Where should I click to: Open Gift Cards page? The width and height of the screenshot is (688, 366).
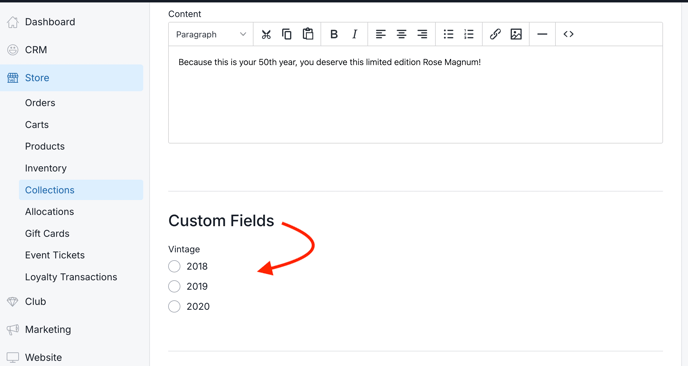coord(47,234)
